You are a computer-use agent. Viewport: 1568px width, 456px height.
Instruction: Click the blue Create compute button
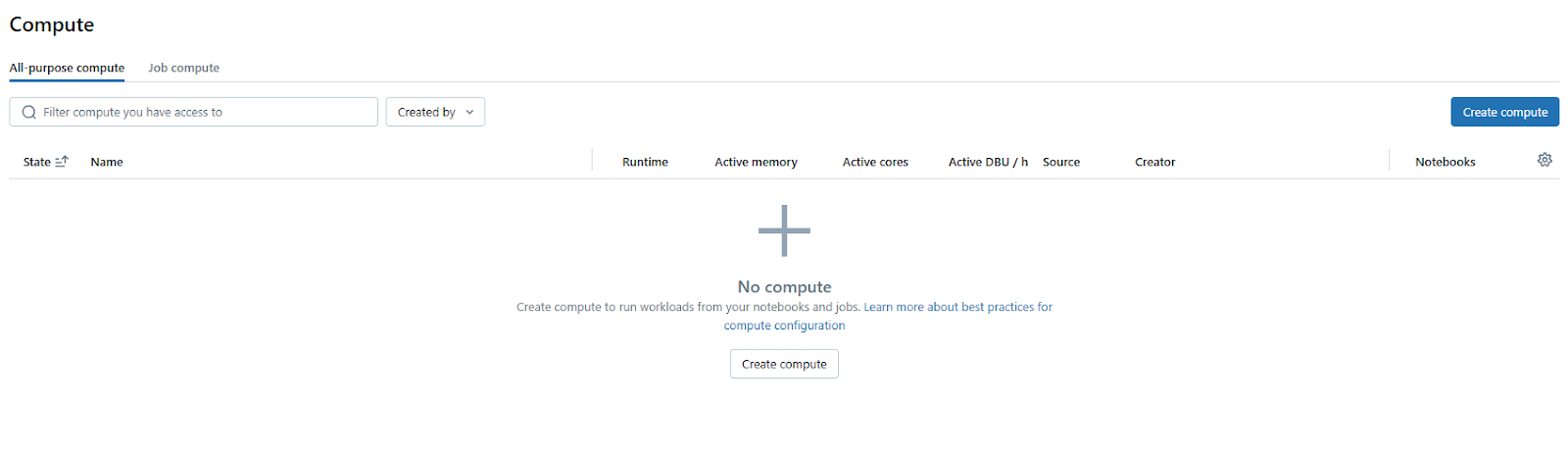pyautogui.click(x=1504, y=112)
